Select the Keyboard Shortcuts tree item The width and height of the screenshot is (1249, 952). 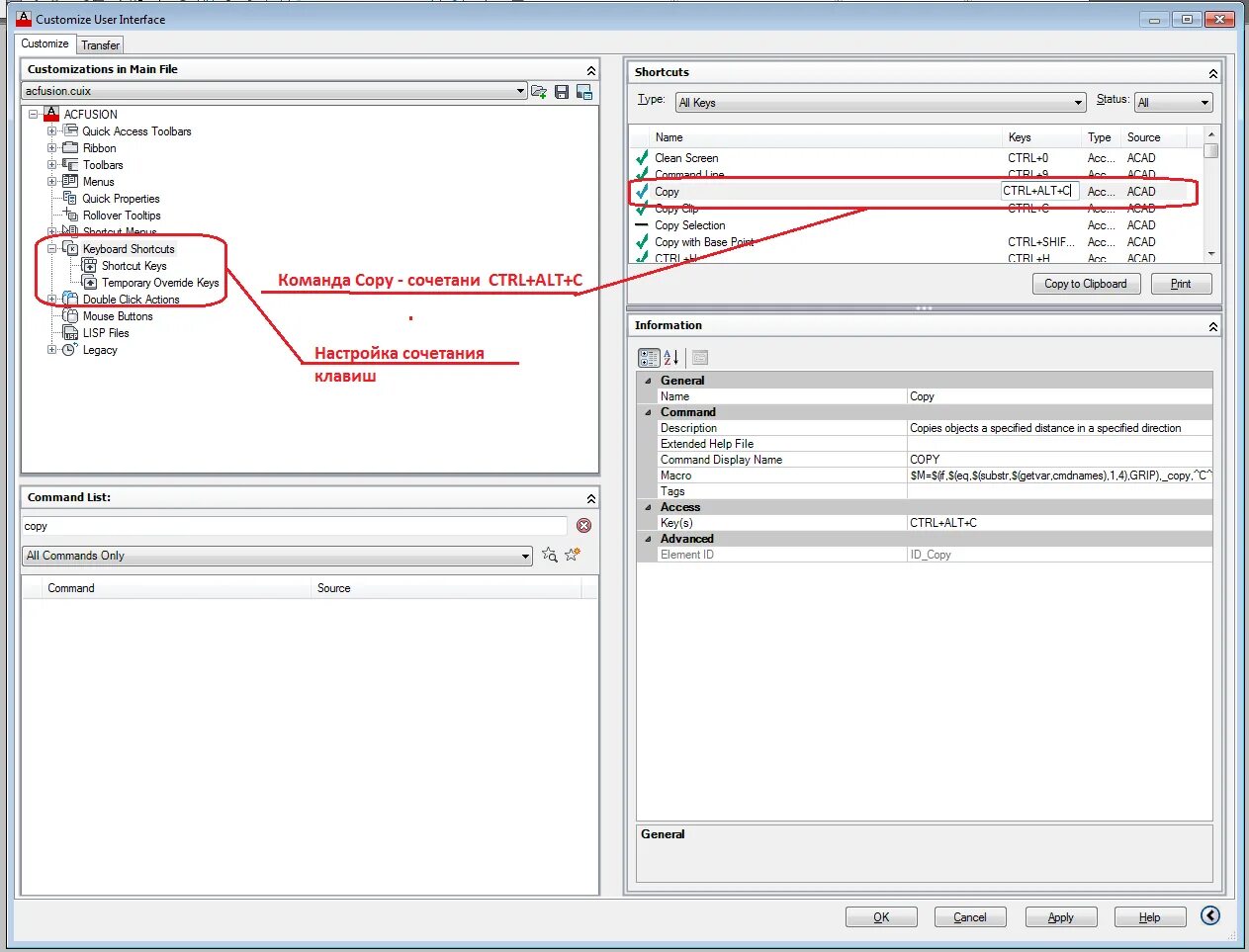coord(129,249)
